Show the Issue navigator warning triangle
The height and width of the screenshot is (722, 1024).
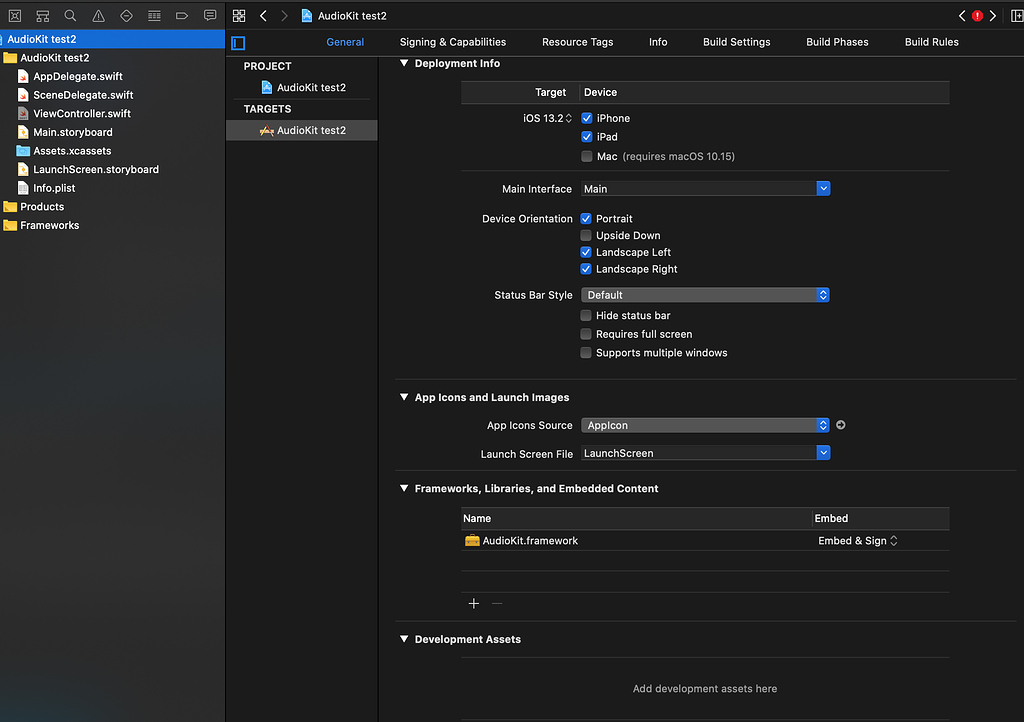pyautogui.click(x=96, y=15)
